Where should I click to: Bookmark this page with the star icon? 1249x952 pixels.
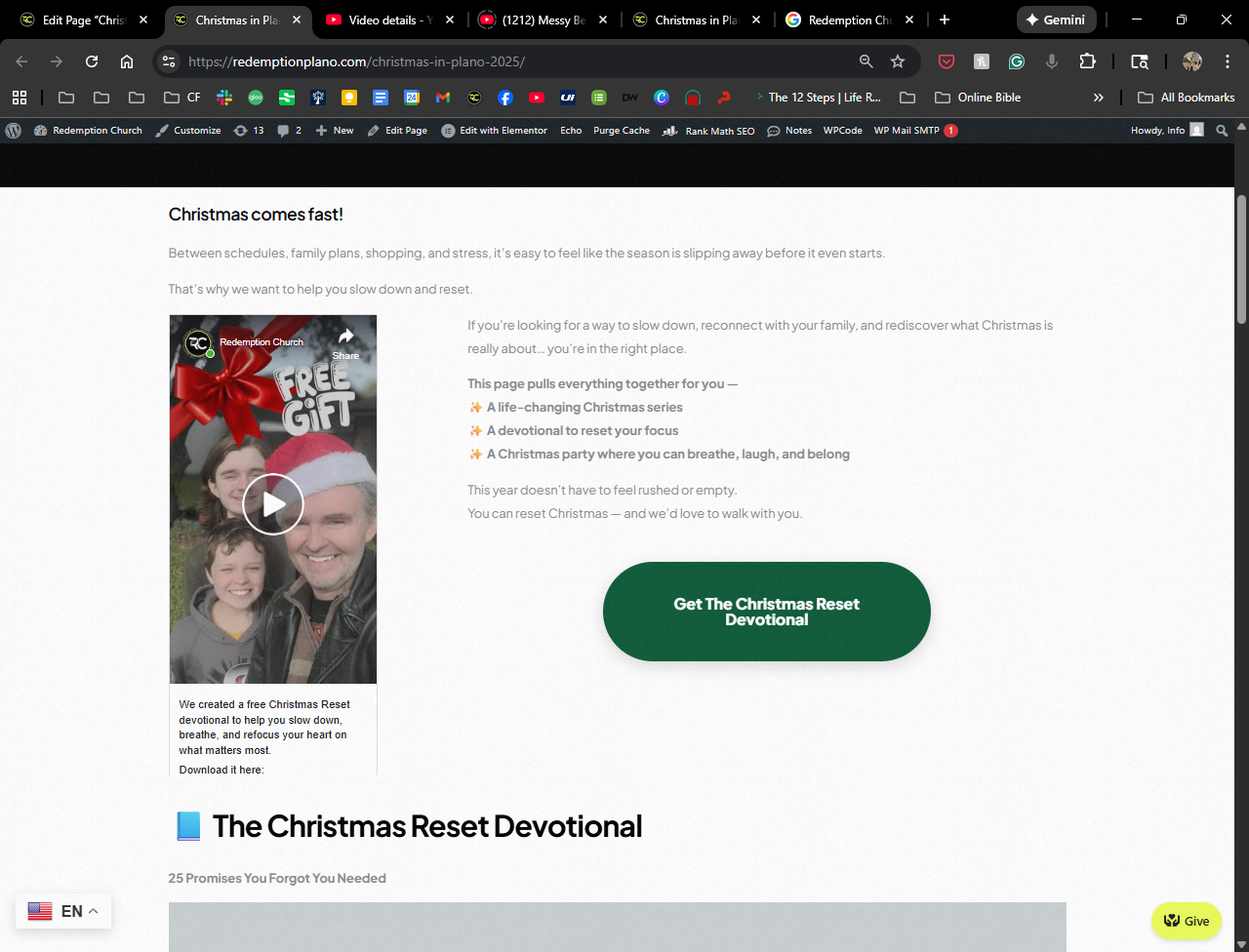click(x=898, y=61)
